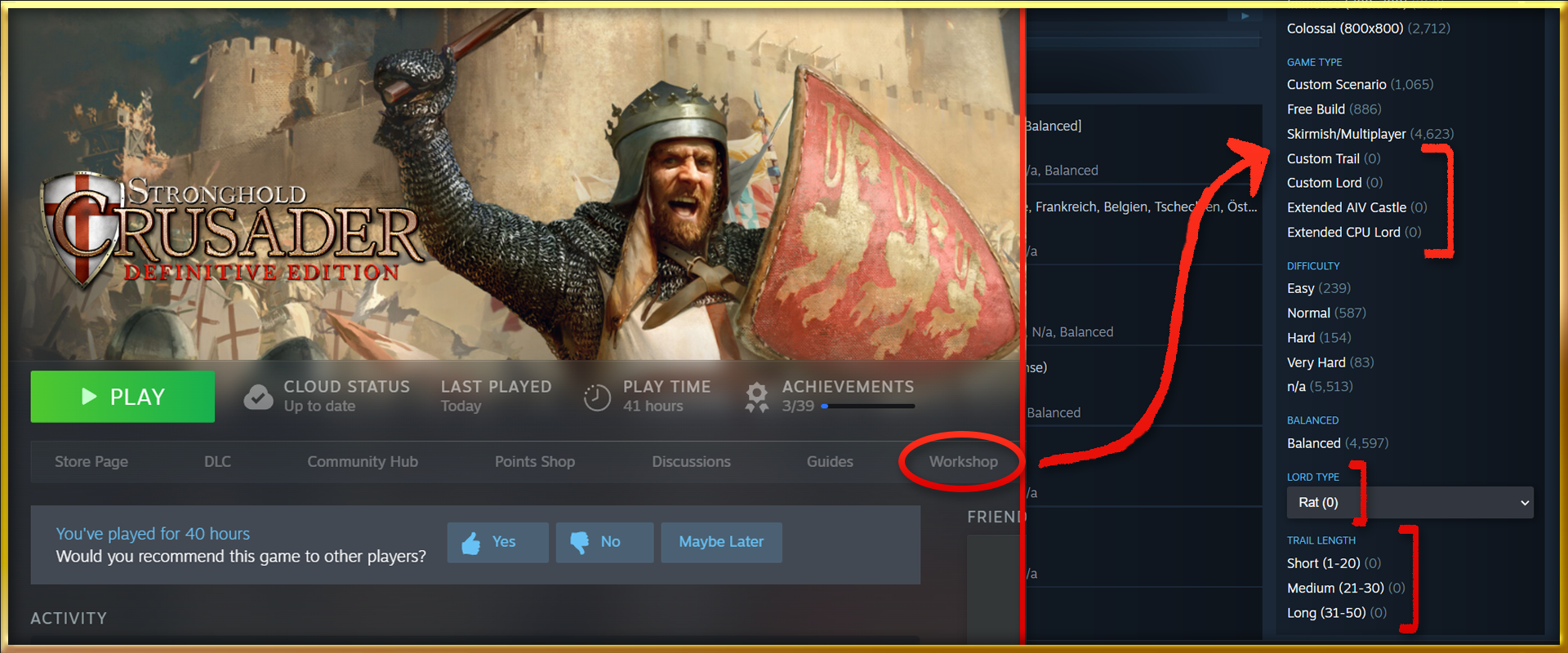Filter by Custom Scenario game type
1568x653 pixels.
coord(1361,85)
